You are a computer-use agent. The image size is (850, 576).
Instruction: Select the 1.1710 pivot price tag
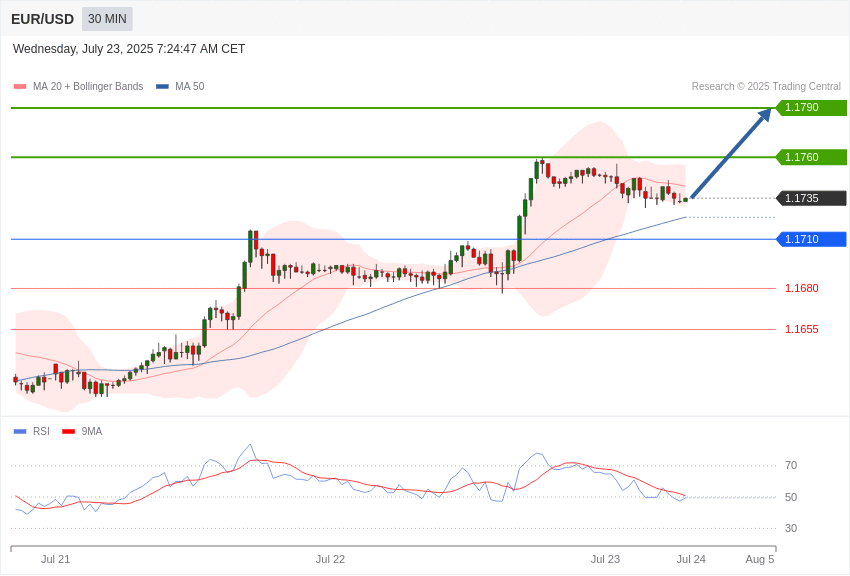[812, 239]
